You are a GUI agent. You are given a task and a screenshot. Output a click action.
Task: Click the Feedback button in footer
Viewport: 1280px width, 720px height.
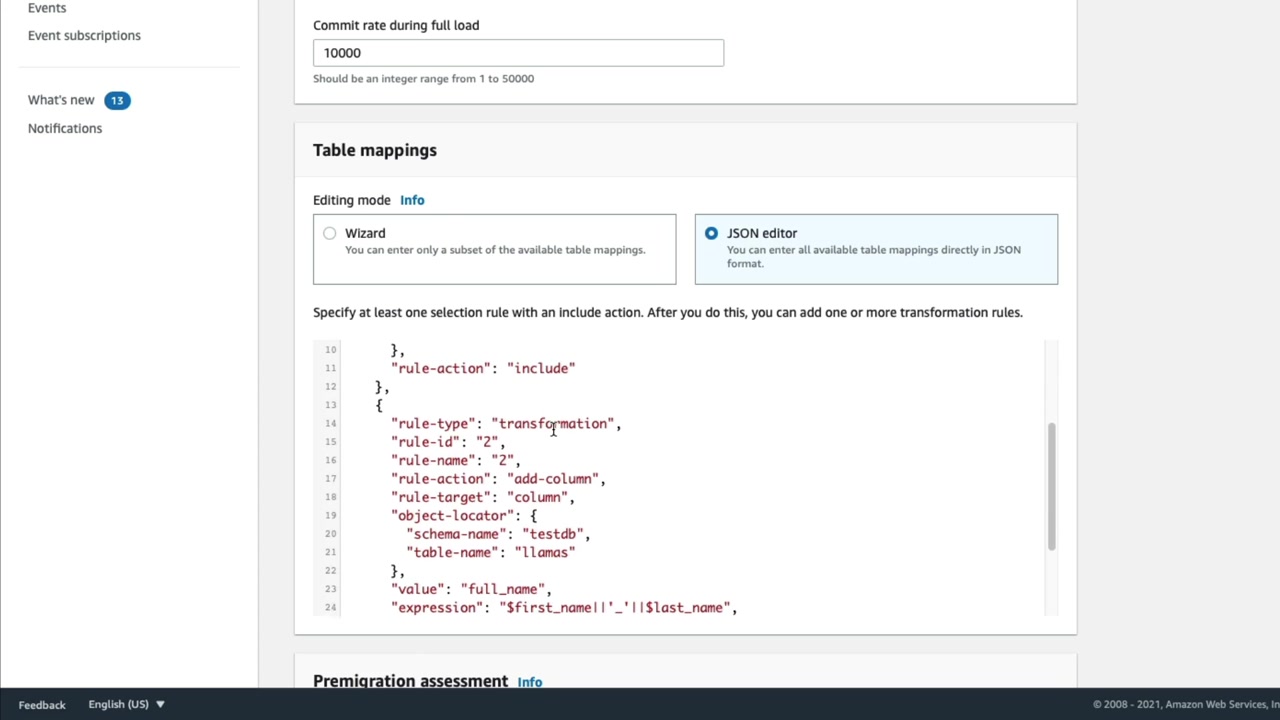(42, 704)
